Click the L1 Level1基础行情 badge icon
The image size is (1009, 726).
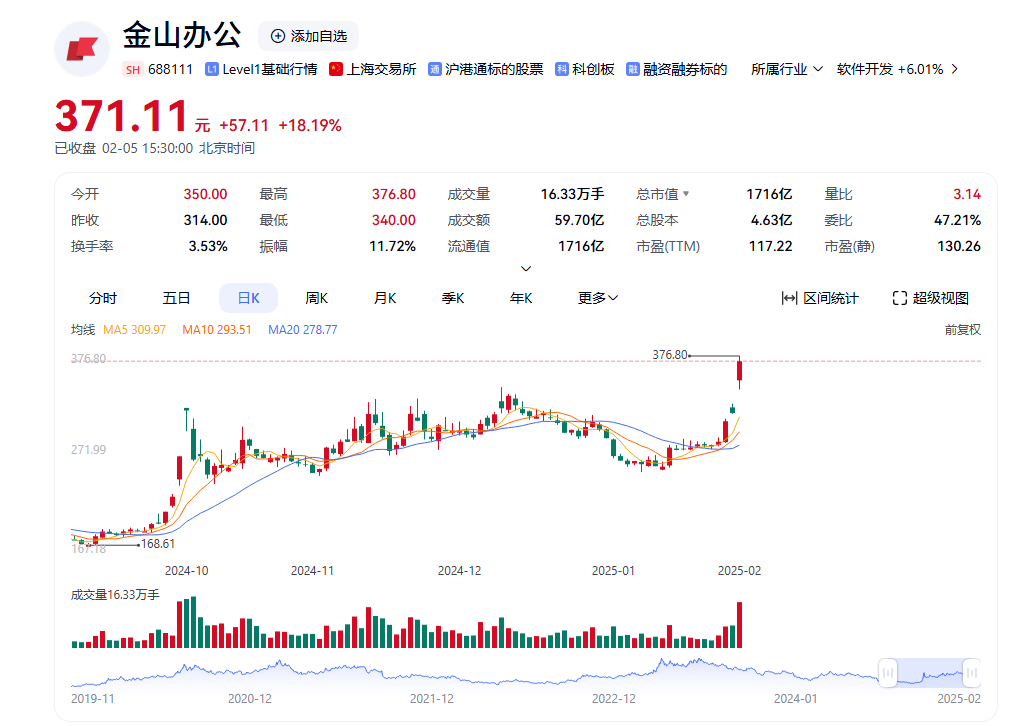[x=212, y=70]
